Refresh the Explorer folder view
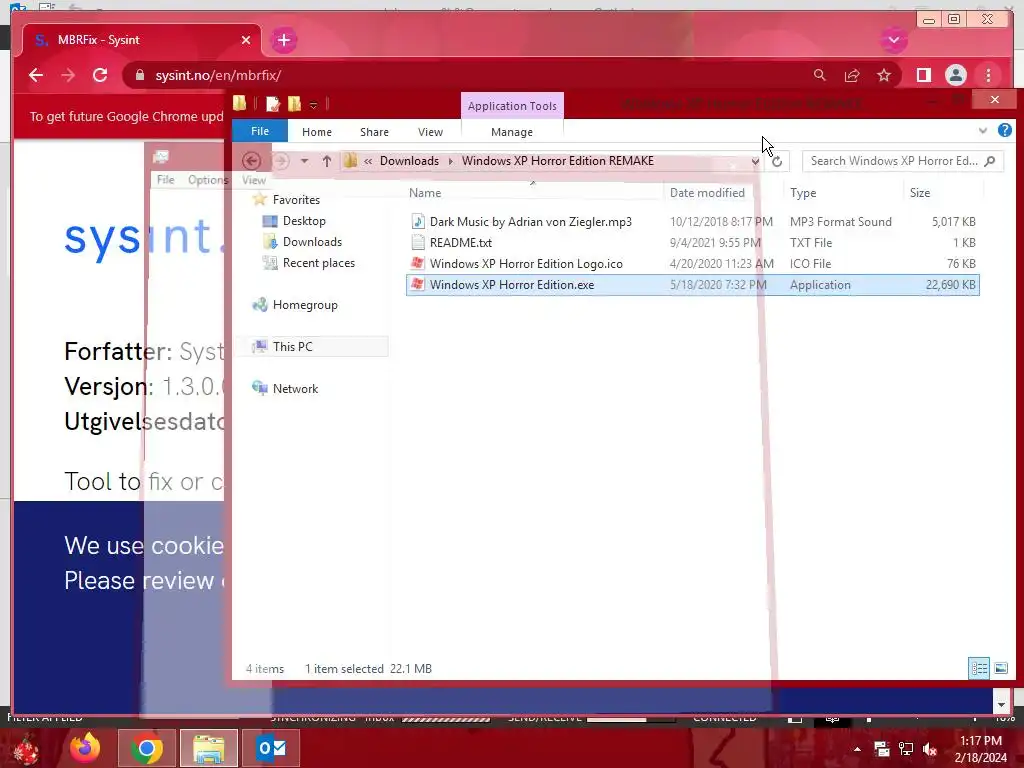 coord(776,161)
